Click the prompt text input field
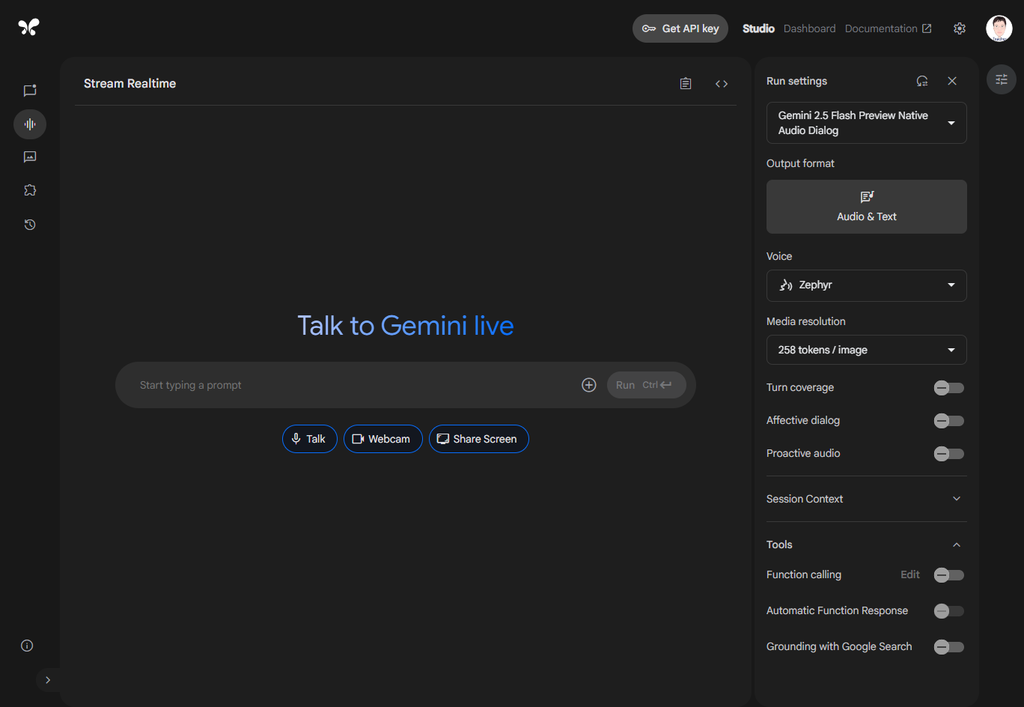Viewport: 1024px width, 707px height. pyautogui.click(x=353, y=385)
